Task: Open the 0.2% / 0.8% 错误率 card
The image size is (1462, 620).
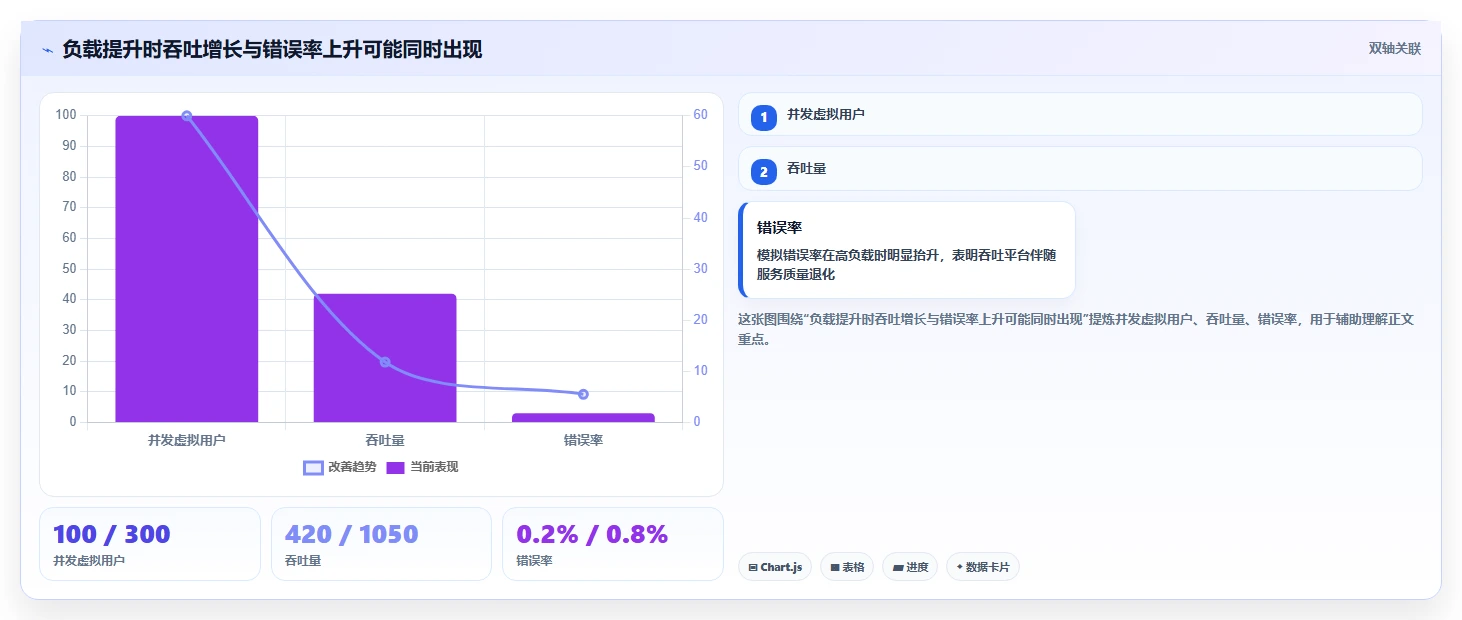Action: (612, 544)
